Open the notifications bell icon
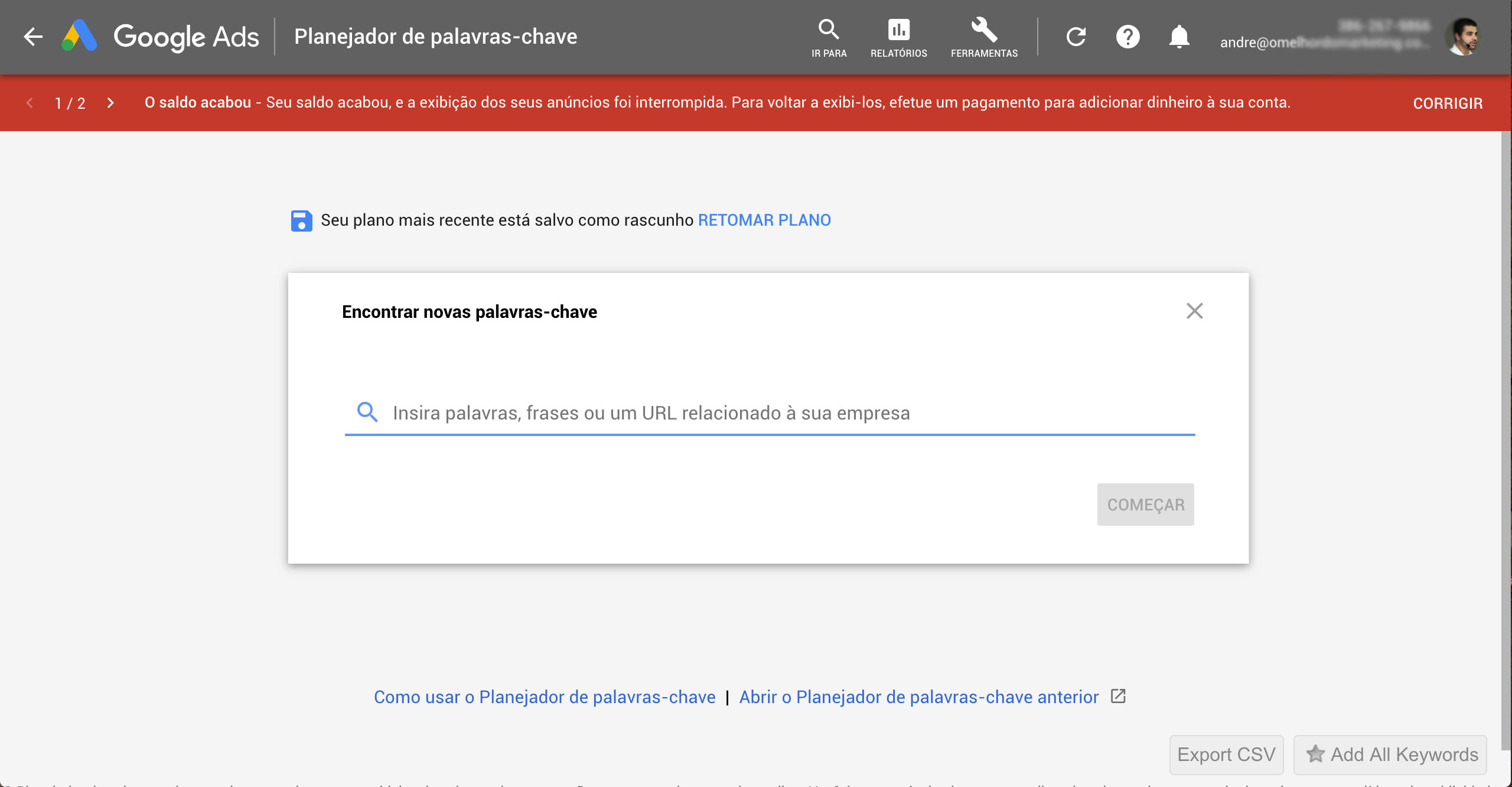 [x=1179, y=37]
